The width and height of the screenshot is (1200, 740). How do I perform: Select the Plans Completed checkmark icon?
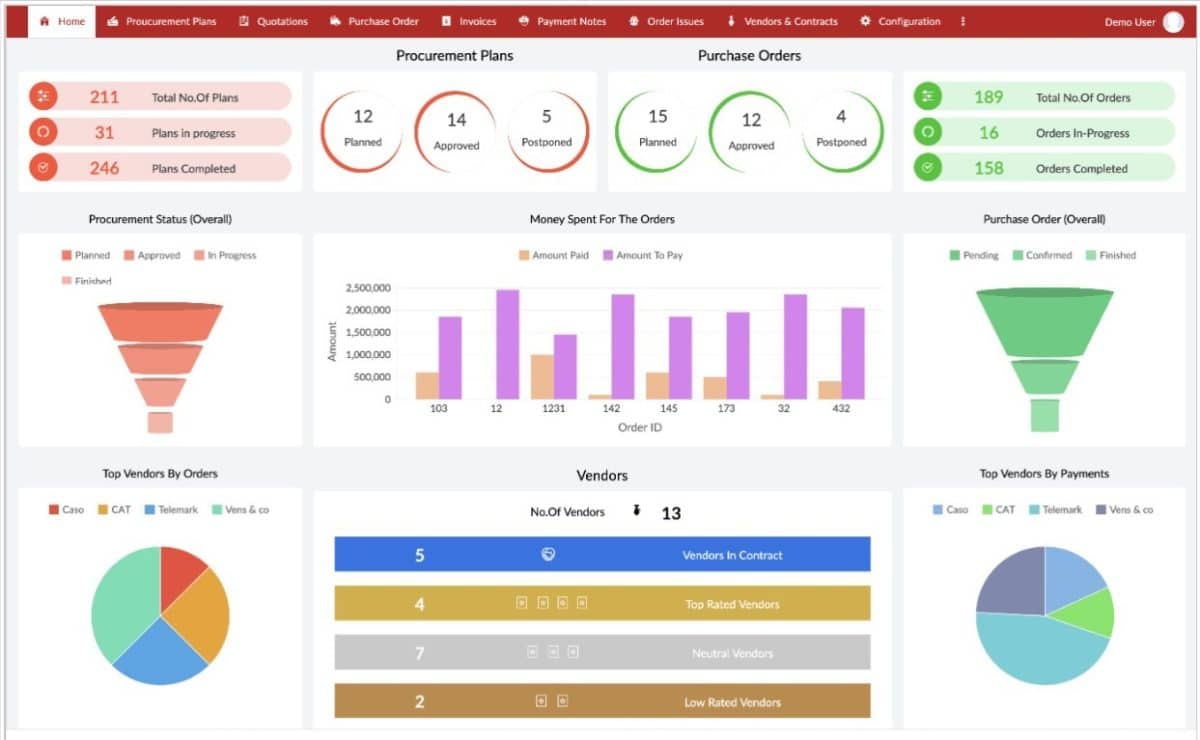[41, 167]
